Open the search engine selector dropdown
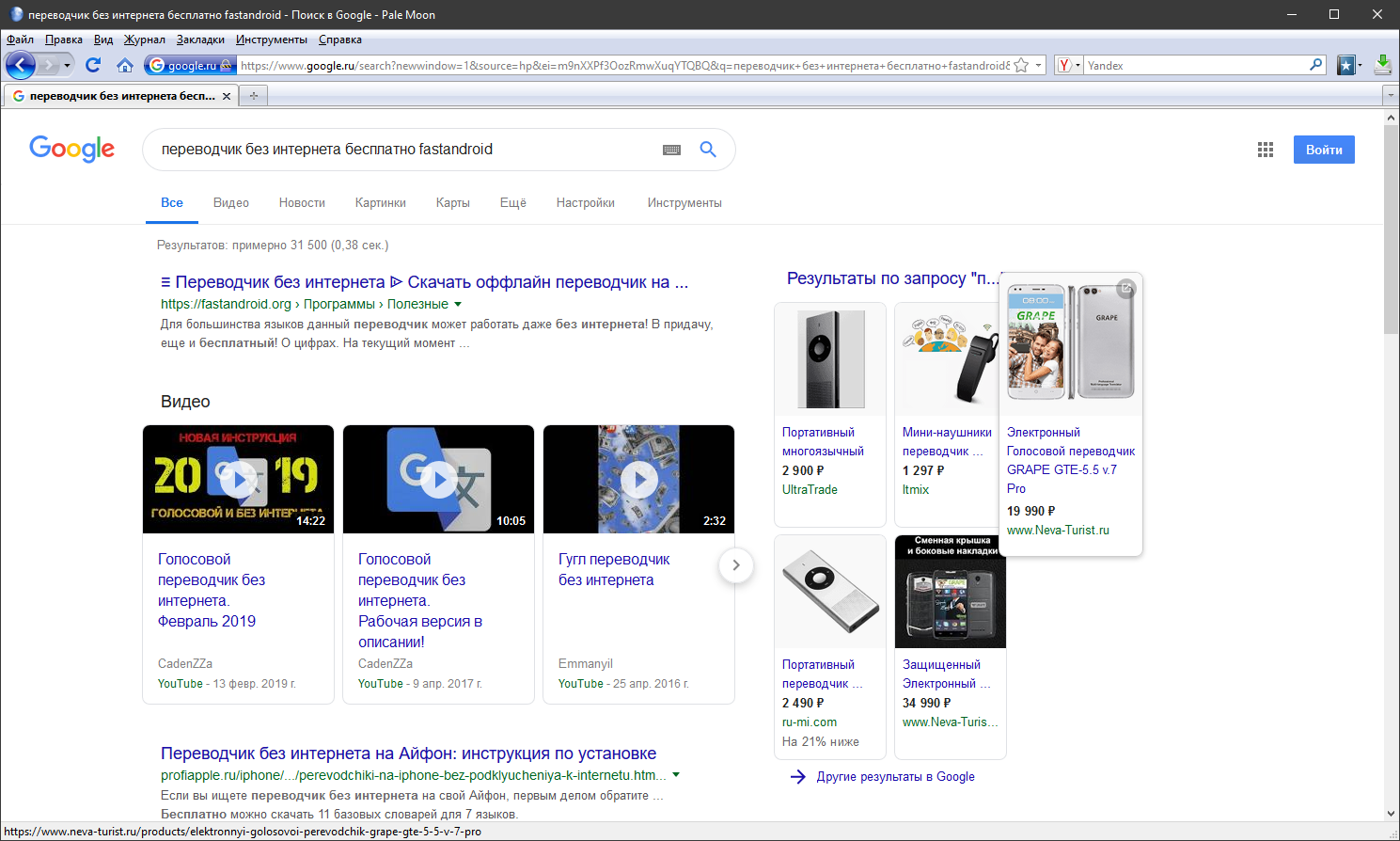1400x841 pixels. (1078, 66)
